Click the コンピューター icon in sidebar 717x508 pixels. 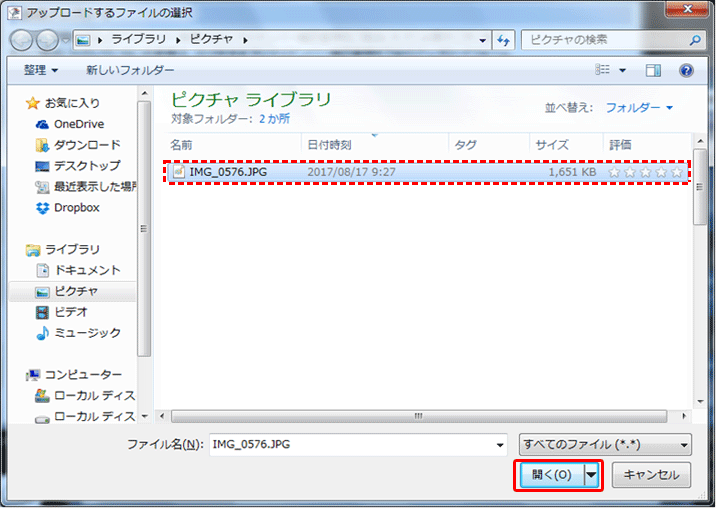tap(32, 375)
